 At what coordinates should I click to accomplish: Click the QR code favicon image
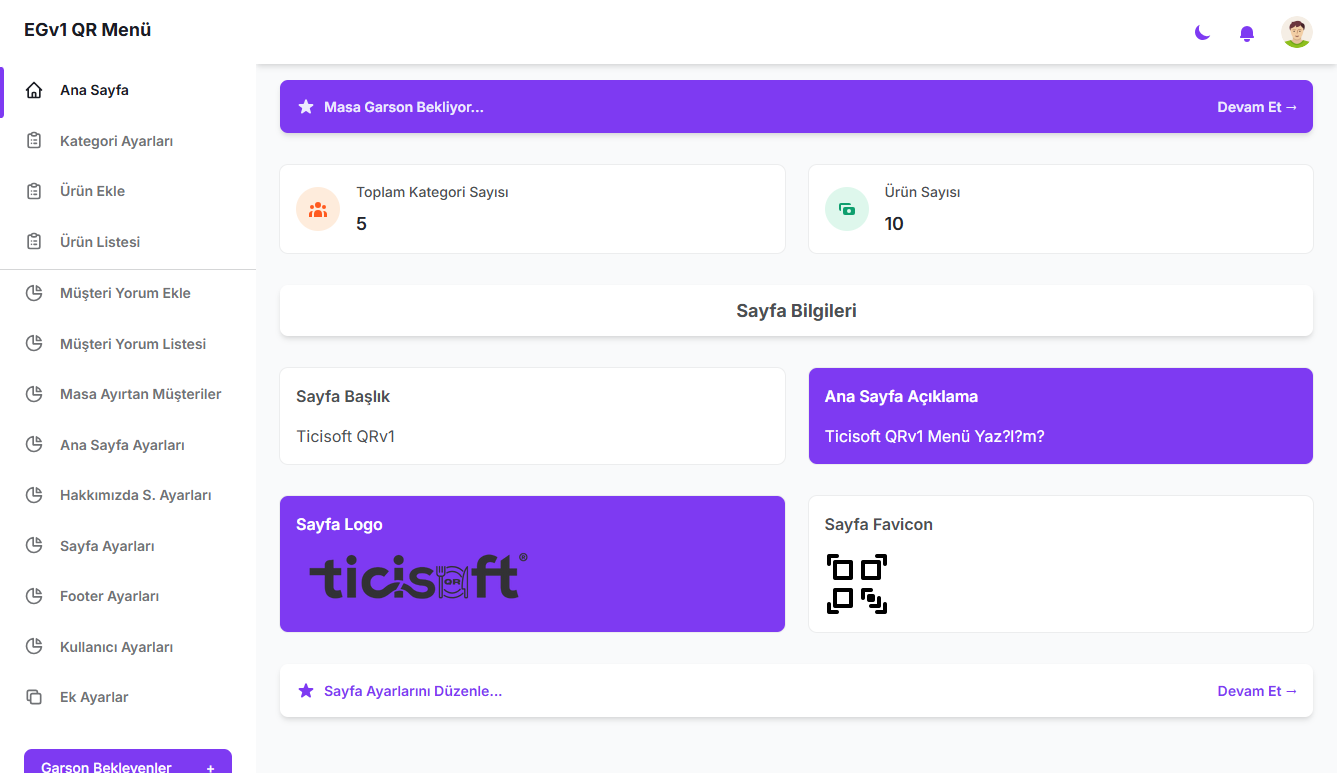(x=857, y=584)
